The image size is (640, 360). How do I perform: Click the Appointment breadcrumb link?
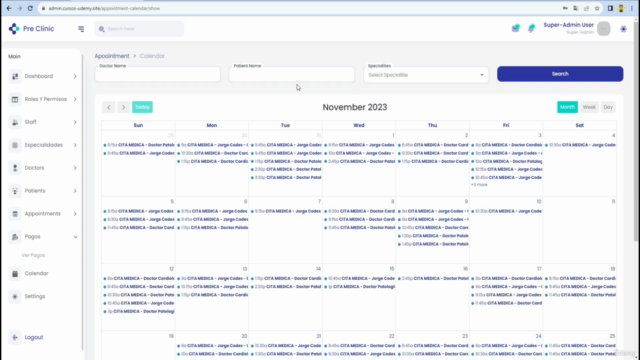pyautogui.click(x=112, y=56)
